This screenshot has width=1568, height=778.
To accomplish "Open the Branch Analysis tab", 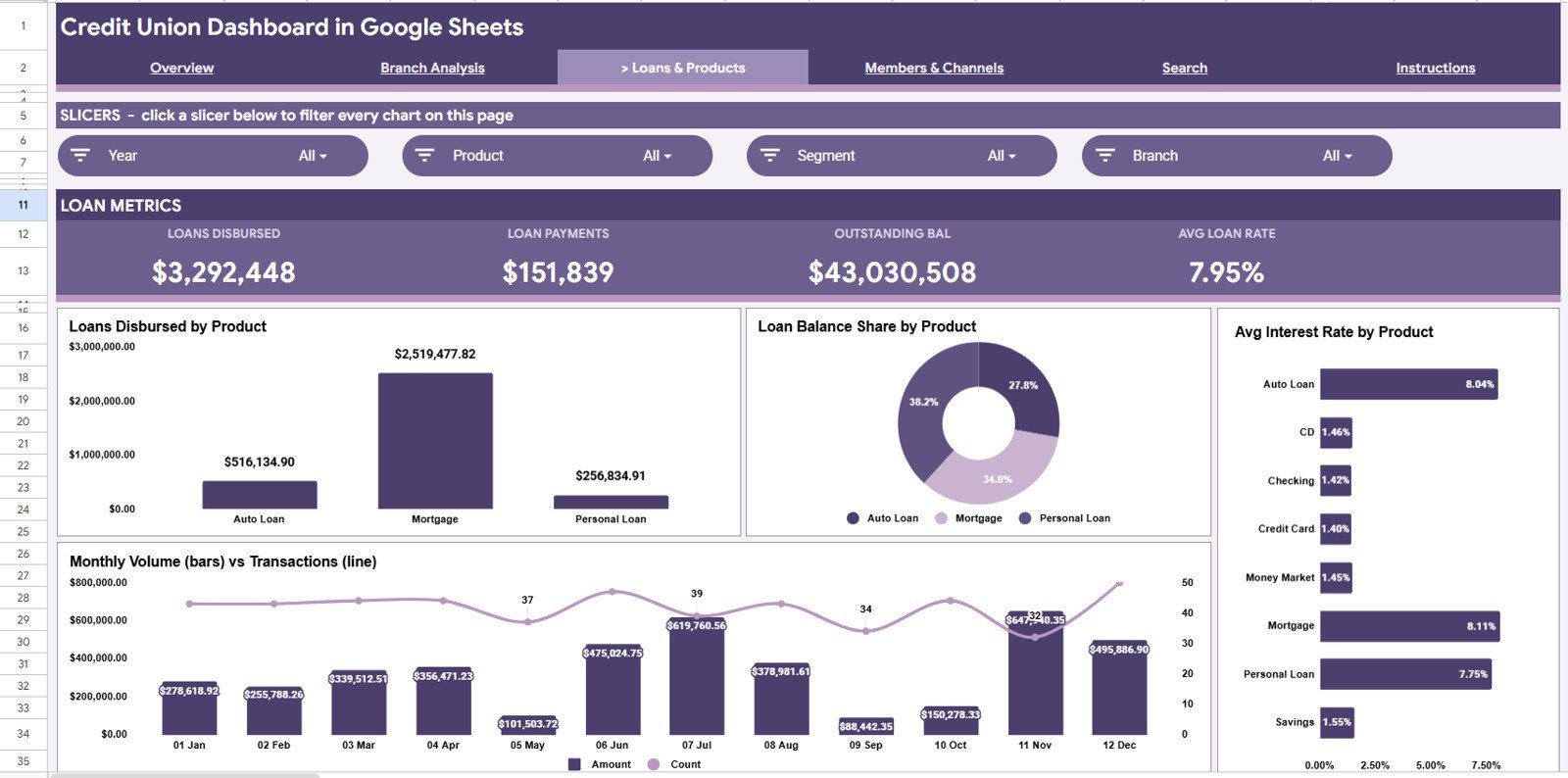I will tap(432, 68).
